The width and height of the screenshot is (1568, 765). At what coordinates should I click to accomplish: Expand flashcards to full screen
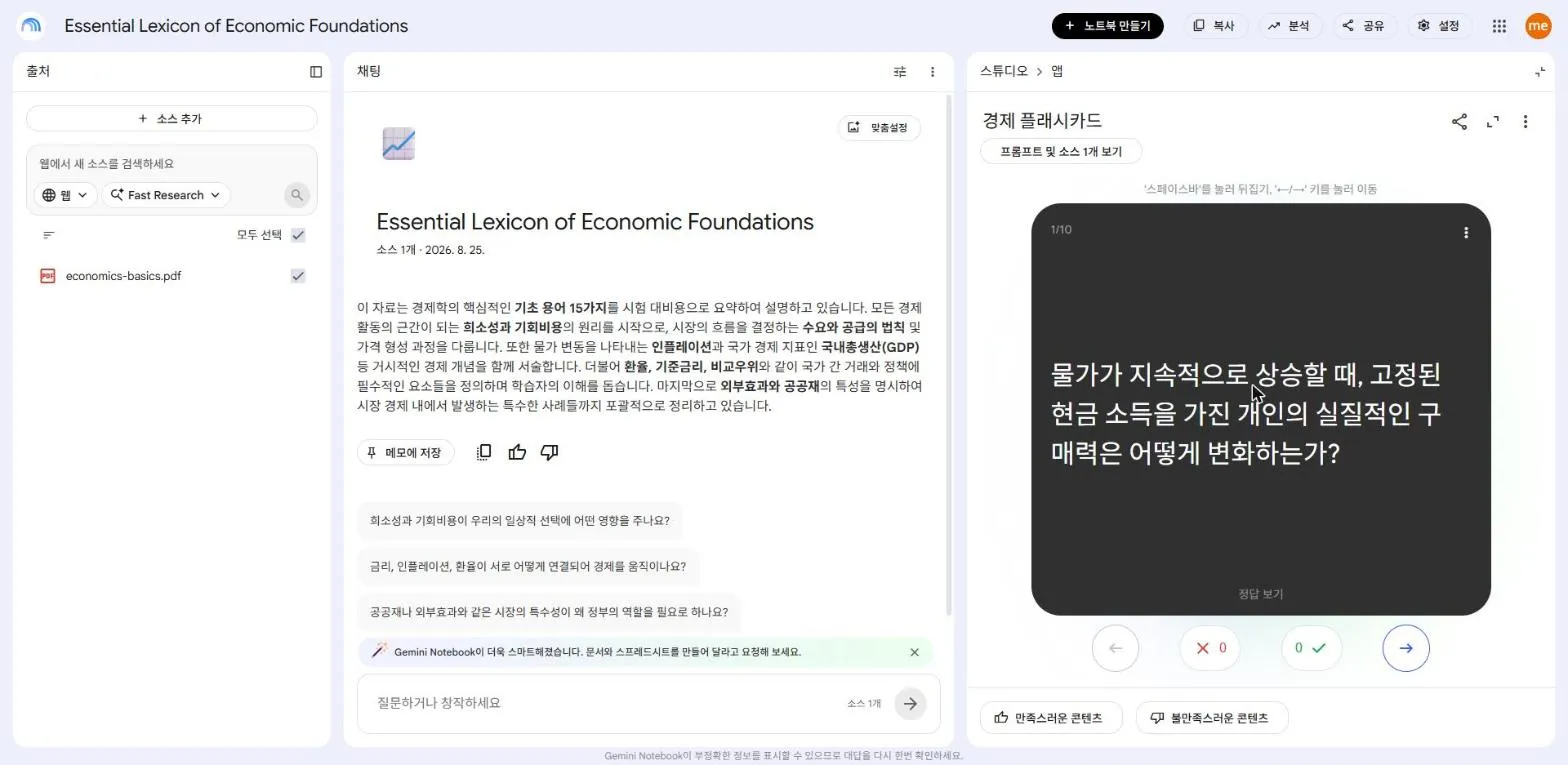1493,121
